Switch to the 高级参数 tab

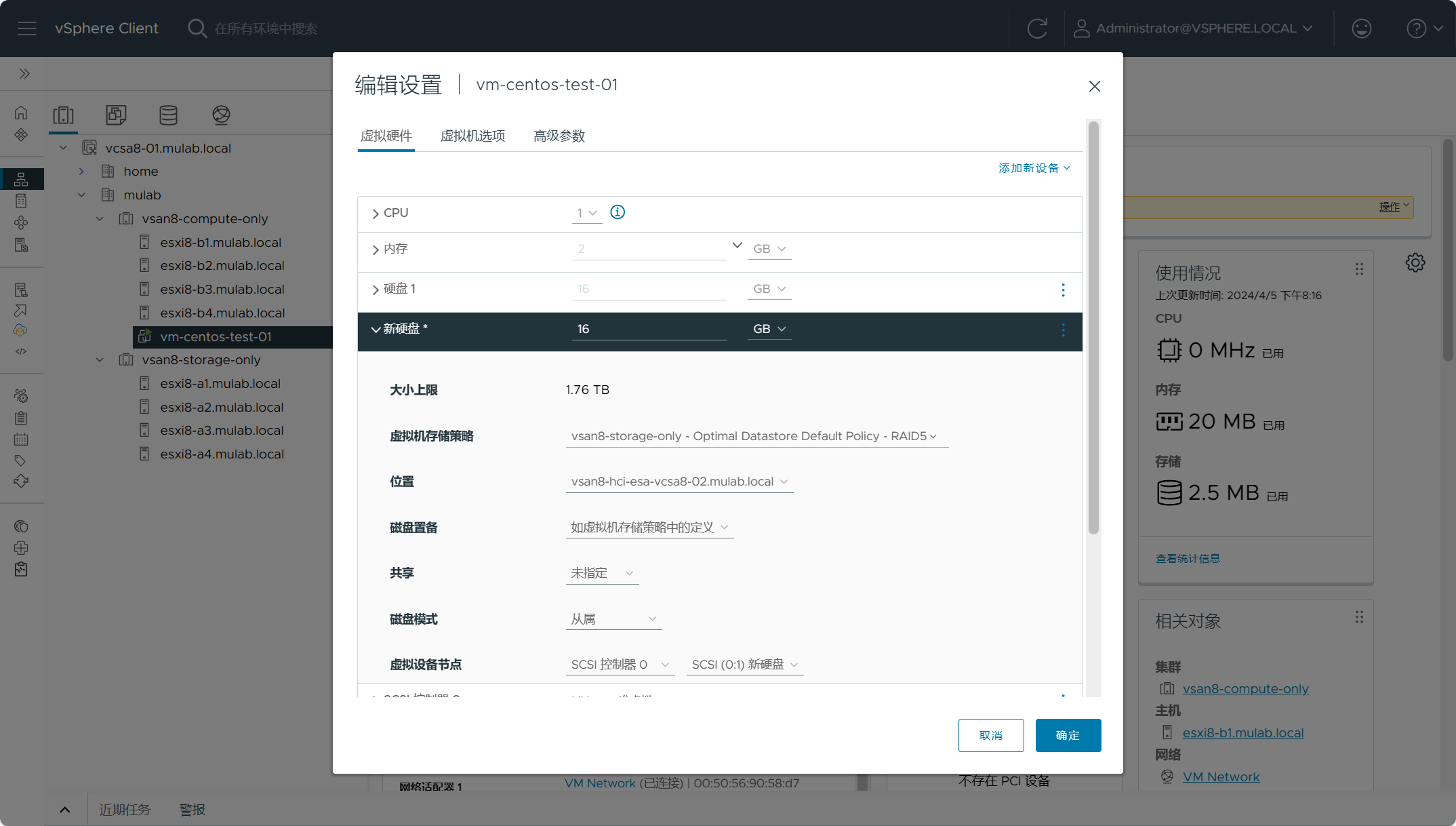coord(559,136)
